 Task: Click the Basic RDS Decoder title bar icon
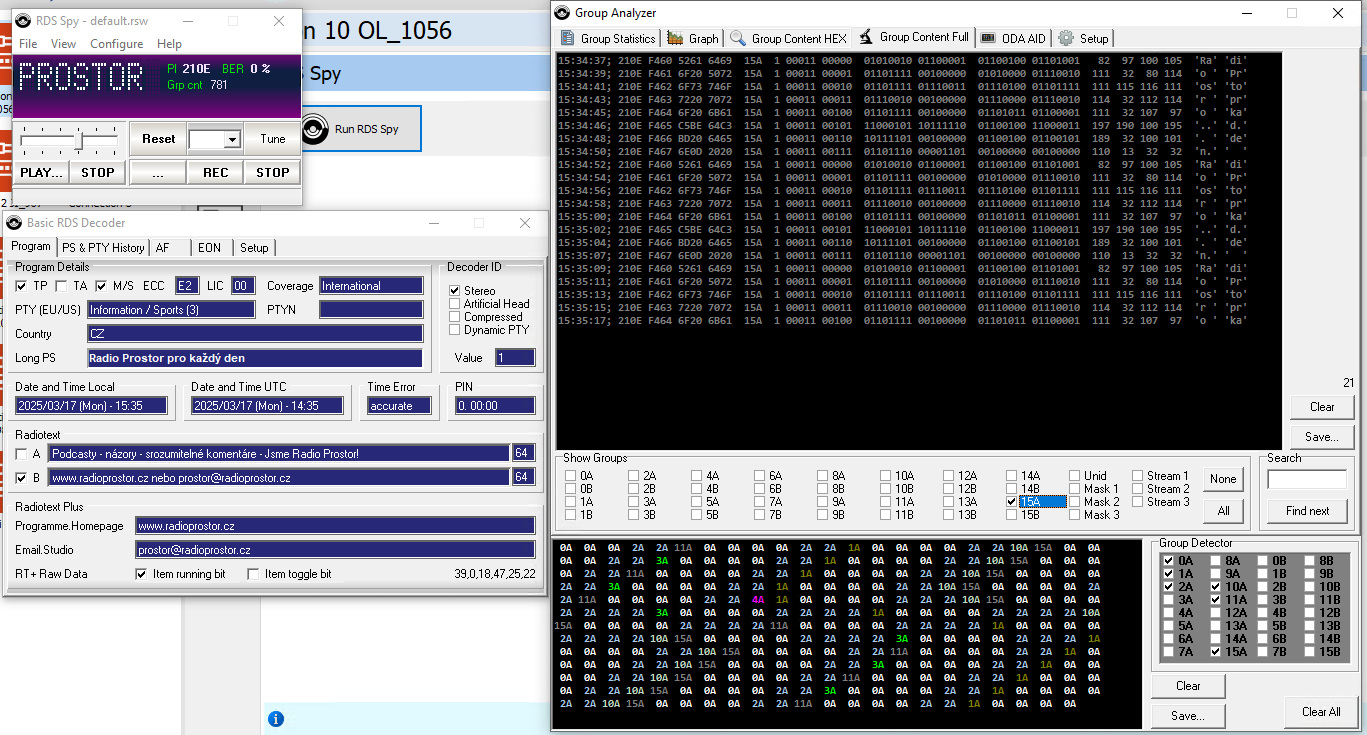15,223
